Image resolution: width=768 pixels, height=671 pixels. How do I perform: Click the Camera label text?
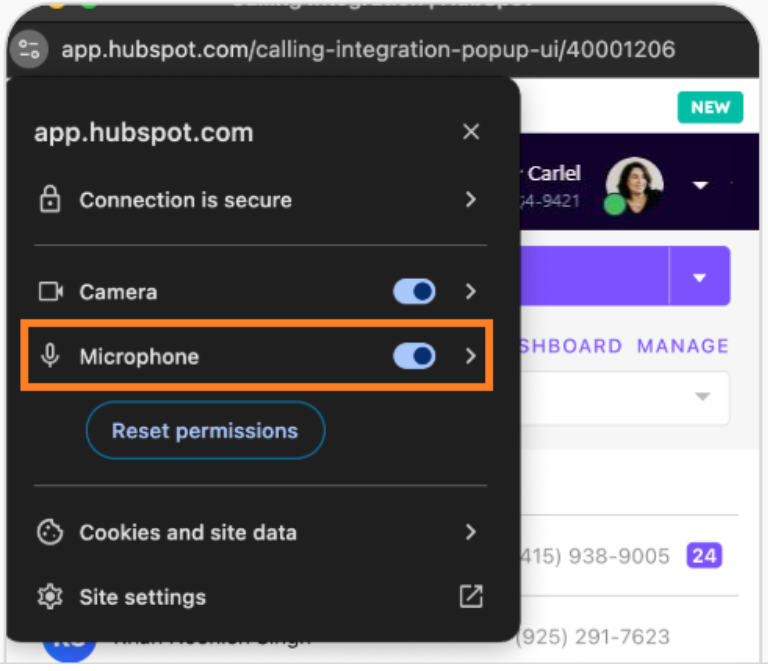pyautogui.click(x=118, y=292)
